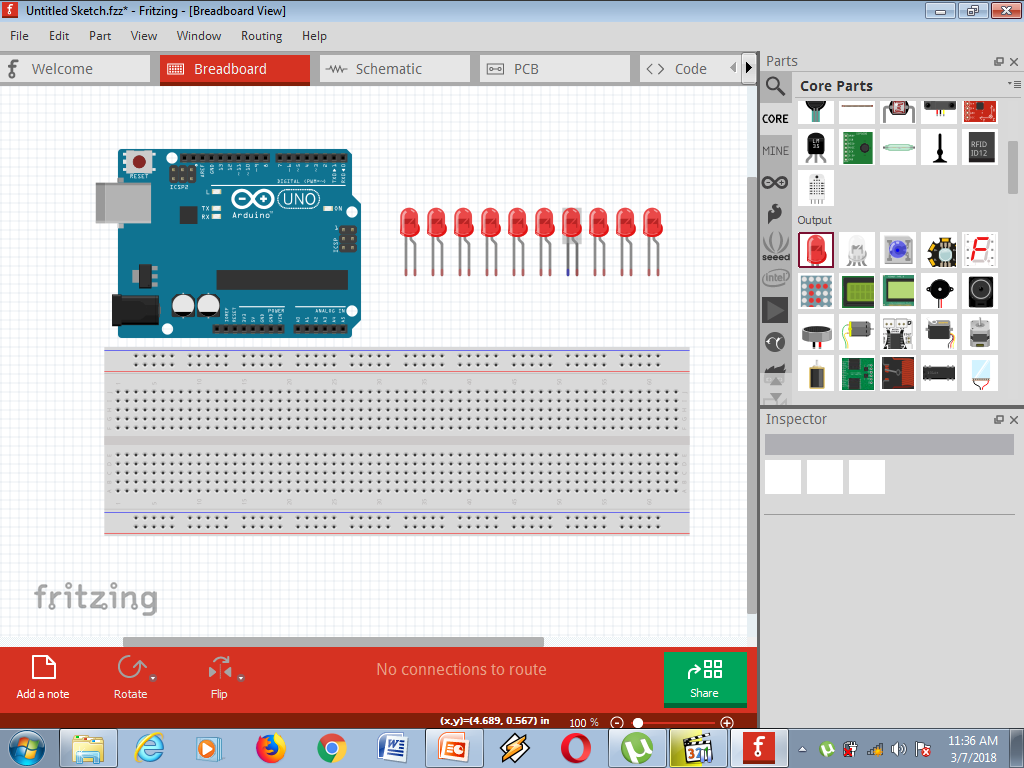Click the zoom slider handle
1024x768 pixels.
[x=638, y=722]
